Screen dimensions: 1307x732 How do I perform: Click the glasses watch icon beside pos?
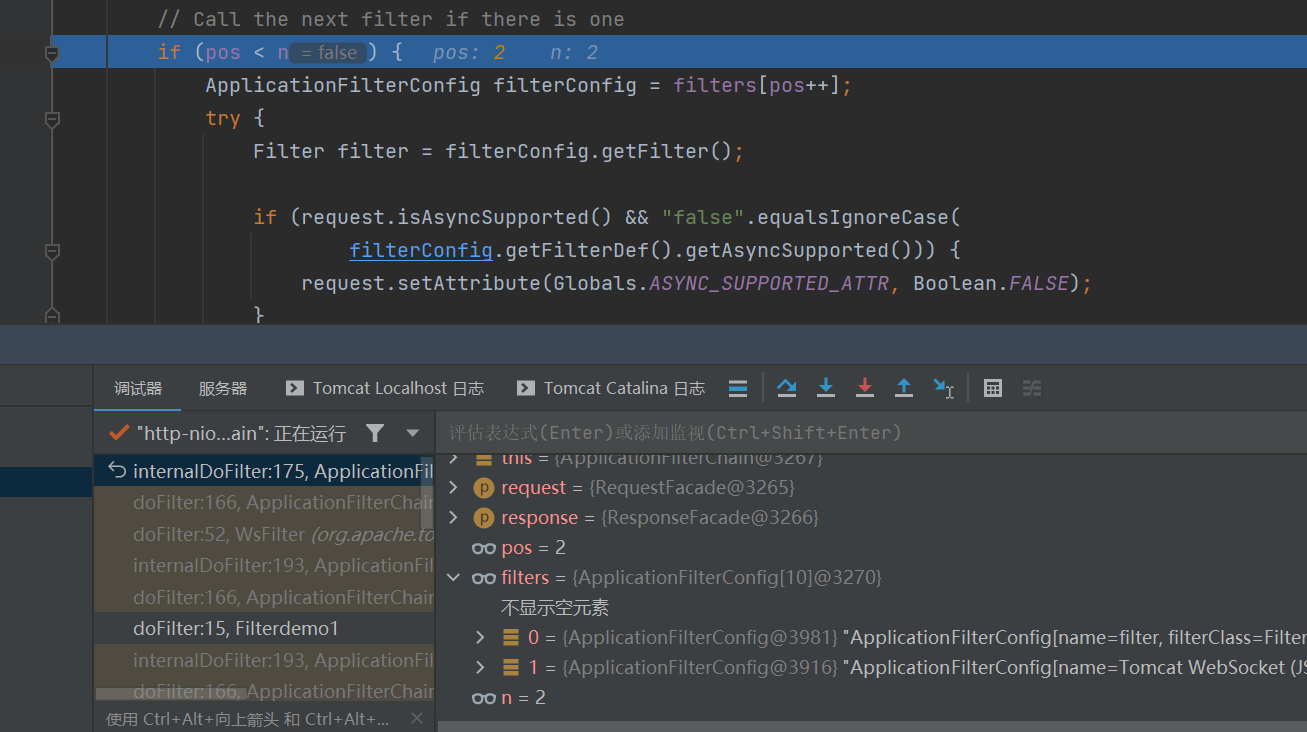pyautogui.click(x=484, y=548)
